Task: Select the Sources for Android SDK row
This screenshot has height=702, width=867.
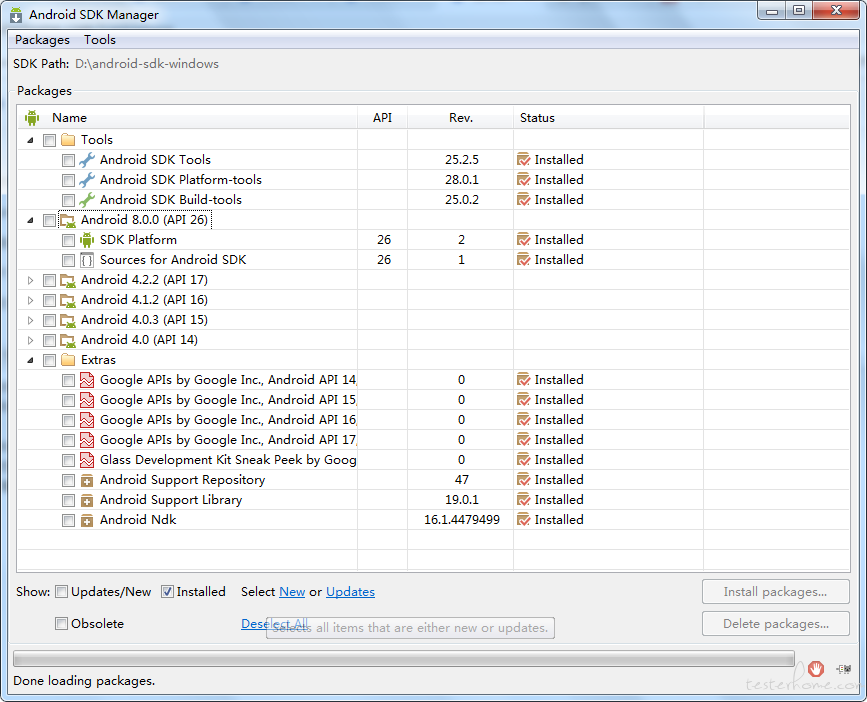Action: 434,260
